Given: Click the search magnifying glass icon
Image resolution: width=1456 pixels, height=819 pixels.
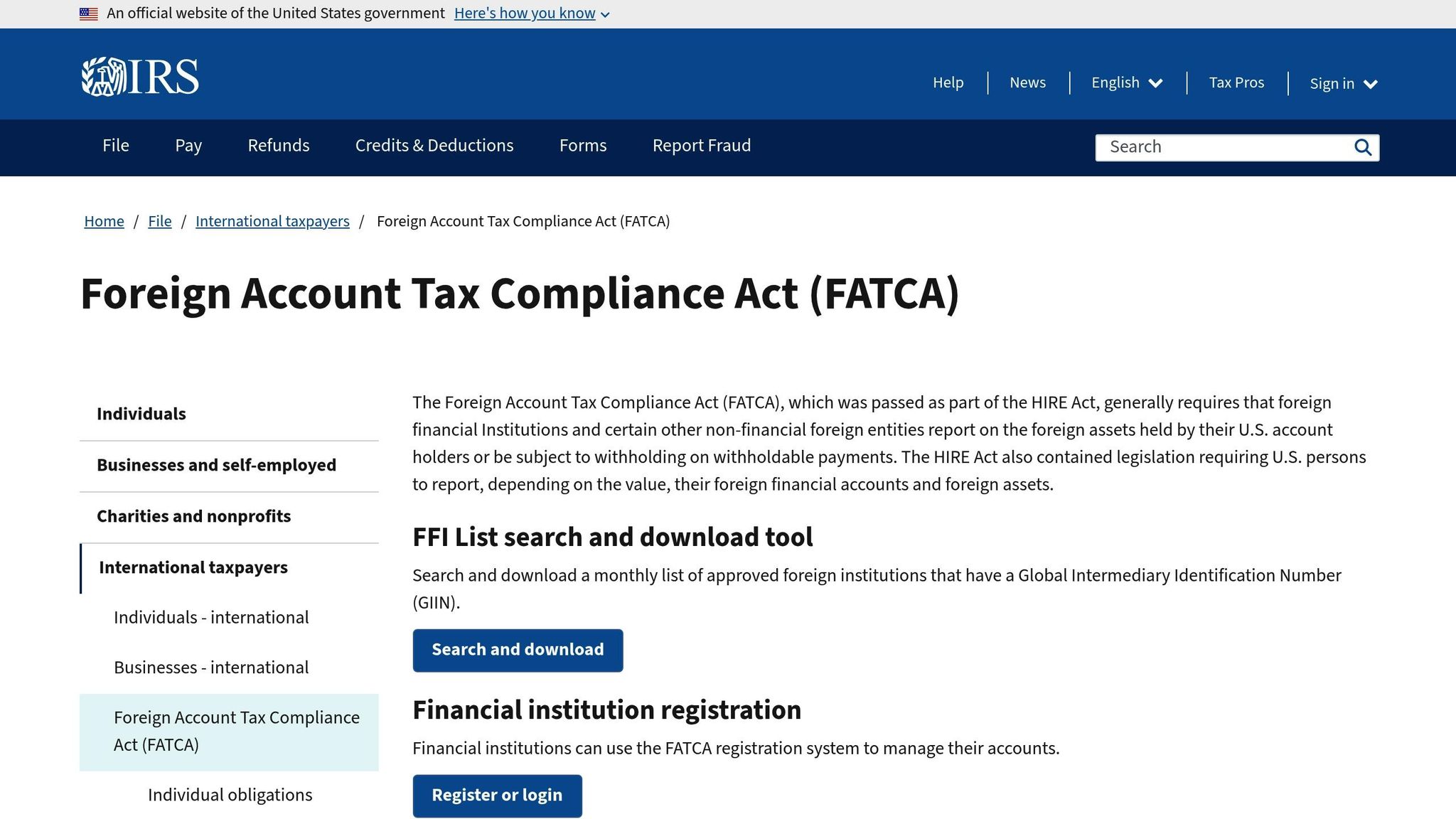Looking at the screenshot, I should click(x=1362, y=147).
